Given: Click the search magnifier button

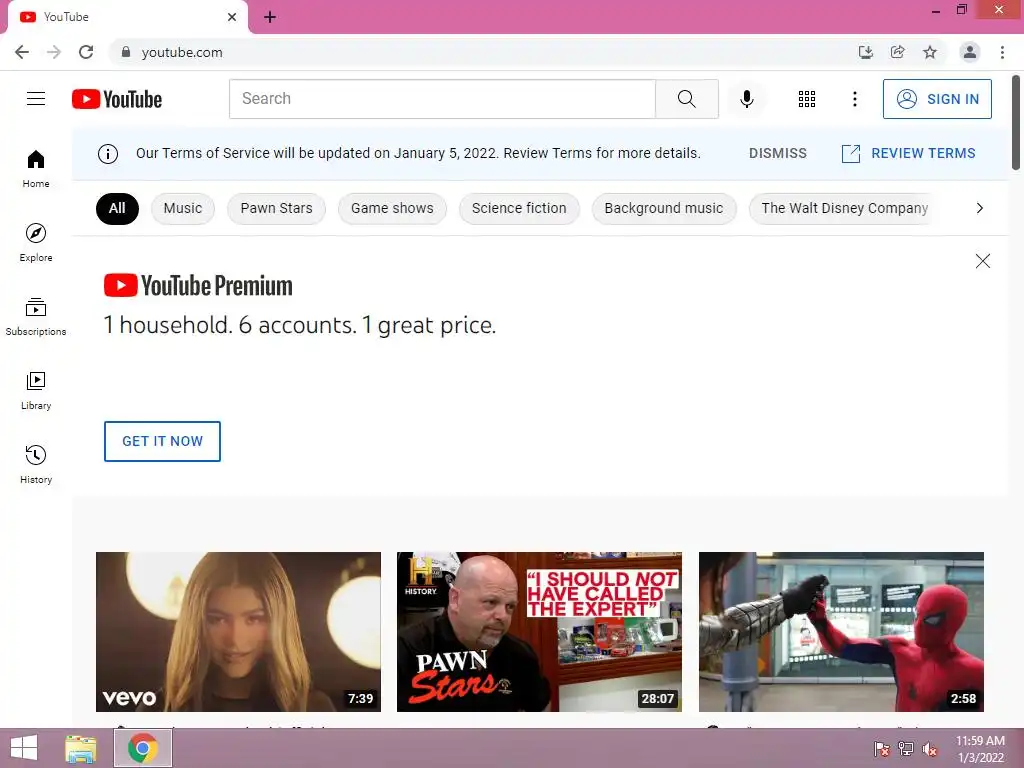Looking at the screenshot, I should point(686,99).
